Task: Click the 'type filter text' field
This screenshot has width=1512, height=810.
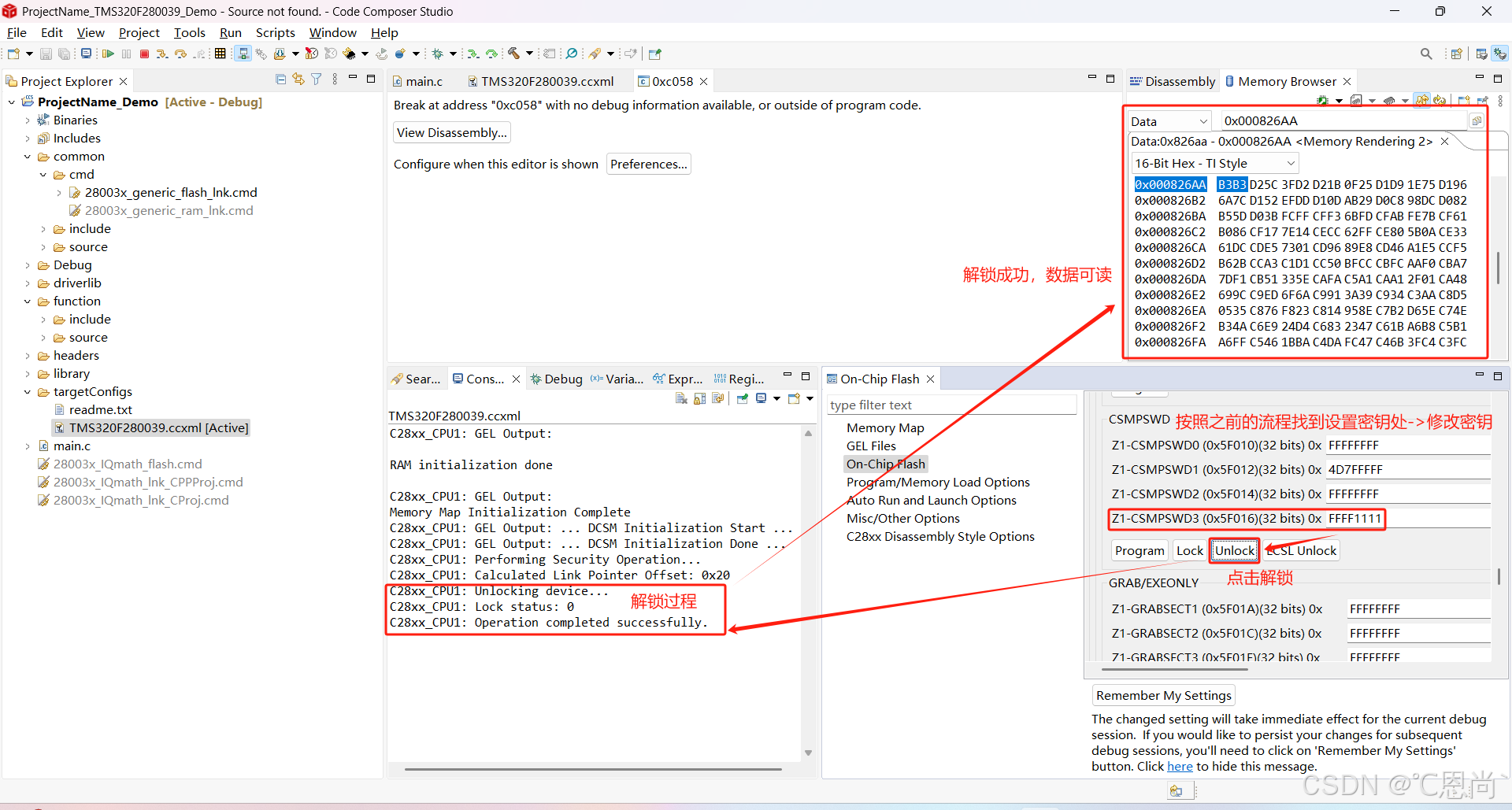Action: click(x=952, y=405)
